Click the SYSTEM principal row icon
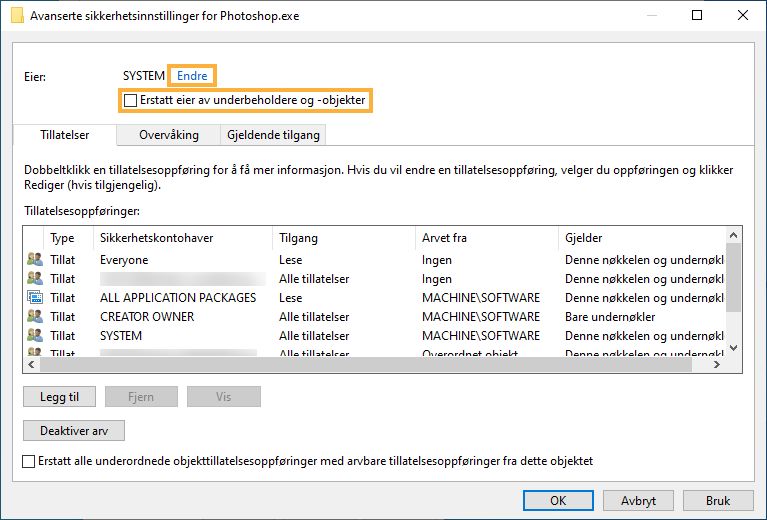This screenshot has width=767, height=520. pyautogui.click(x=35, y=336)
